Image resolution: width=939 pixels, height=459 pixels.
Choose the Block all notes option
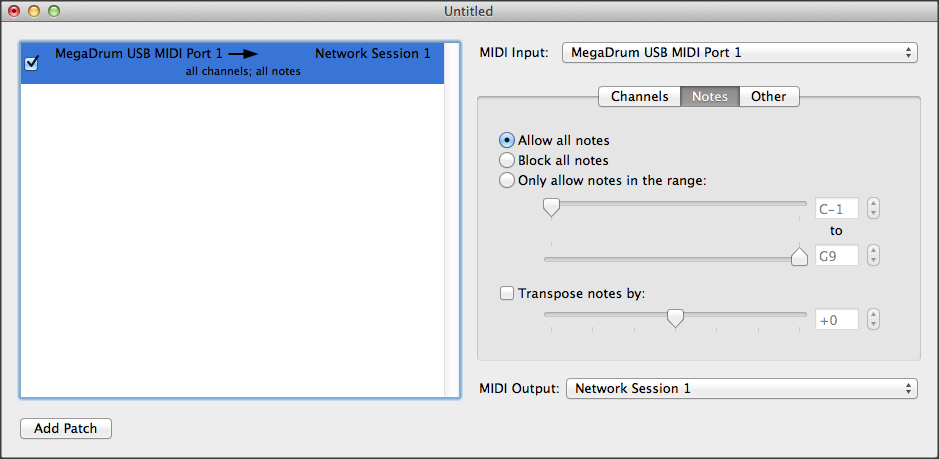click(x=507, y=160)
